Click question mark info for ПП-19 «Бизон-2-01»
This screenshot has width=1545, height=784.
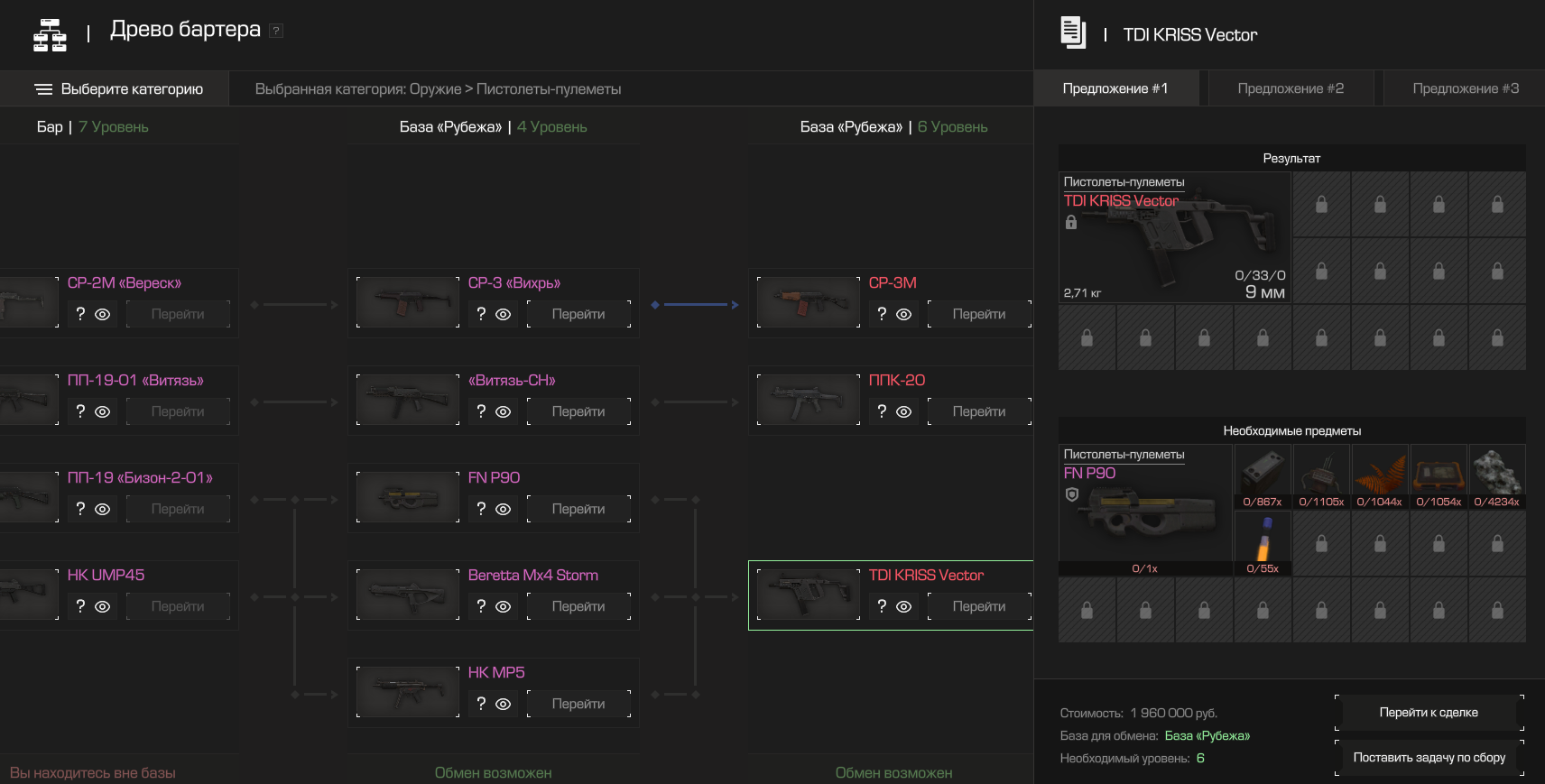click(80, 509)
